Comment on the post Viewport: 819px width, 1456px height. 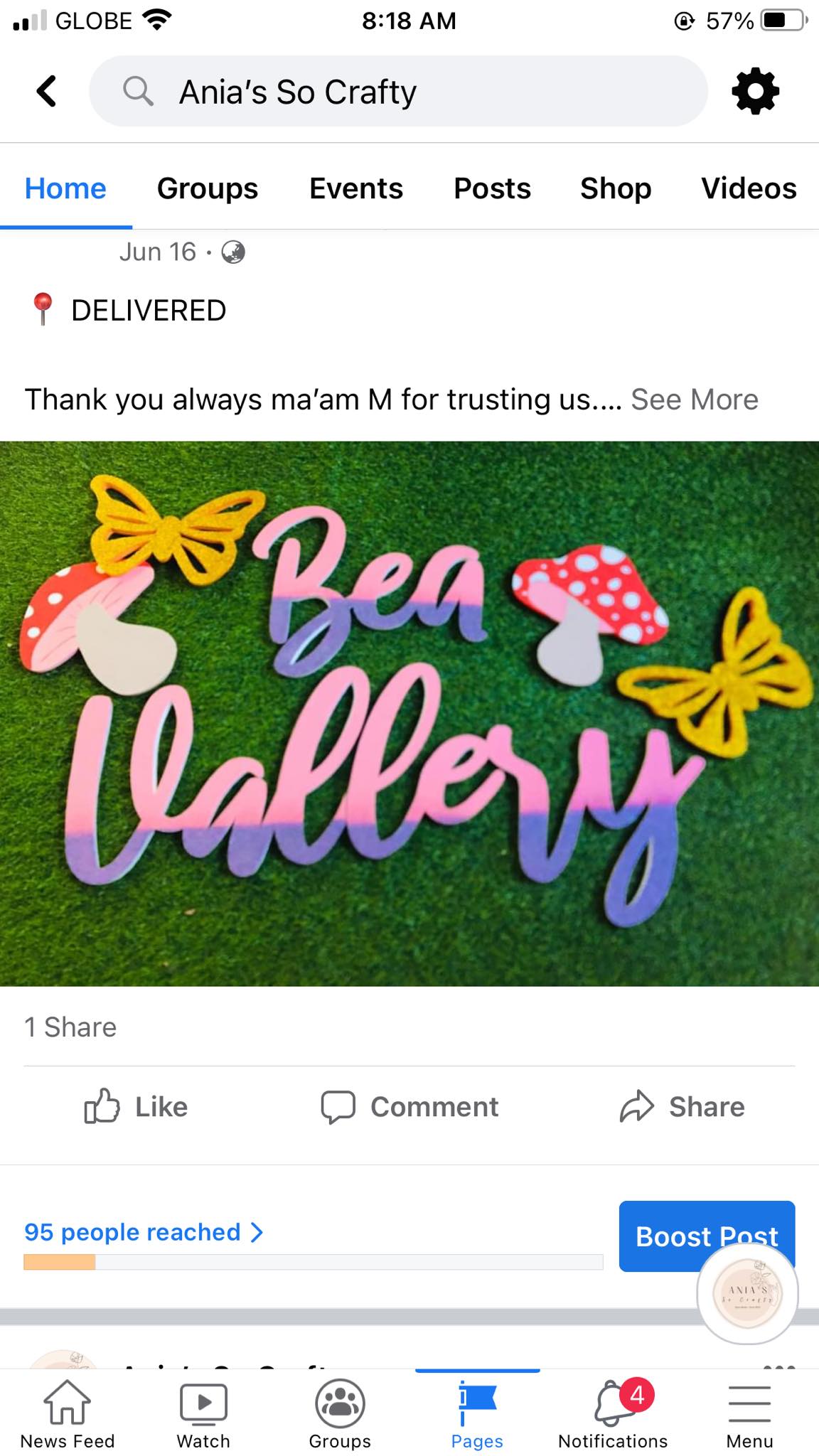[x=409, y=1107]
